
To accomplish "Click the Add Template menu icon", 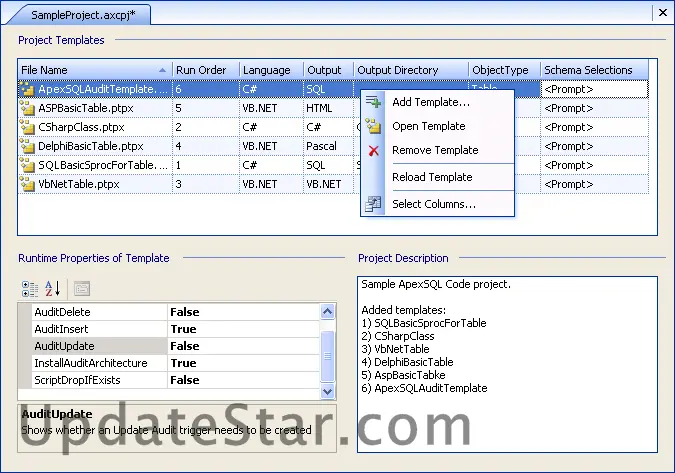I will point(373,102).
